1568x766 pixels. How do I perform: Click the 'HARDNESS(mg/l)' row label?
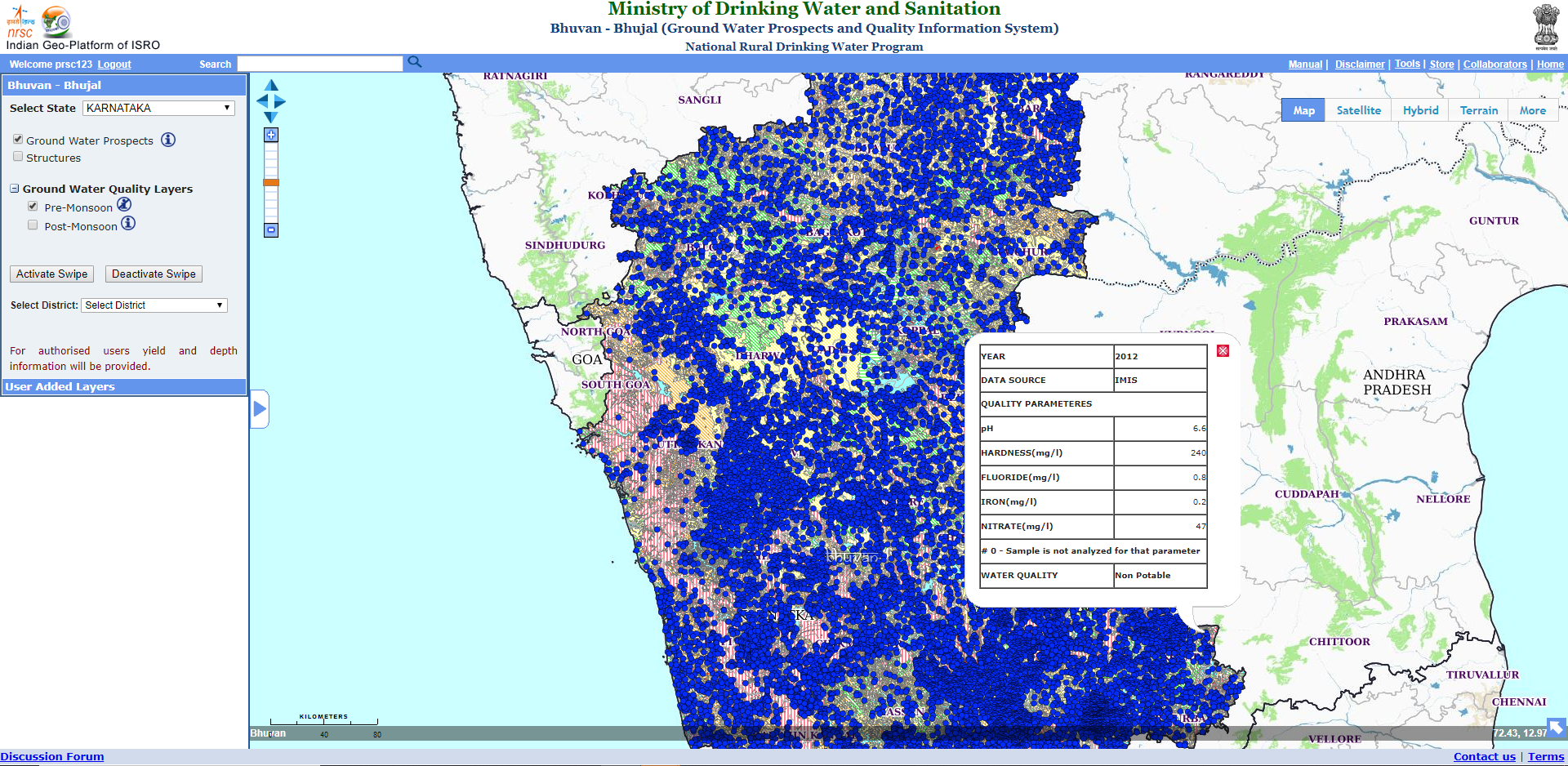(x=1022, y=452)
